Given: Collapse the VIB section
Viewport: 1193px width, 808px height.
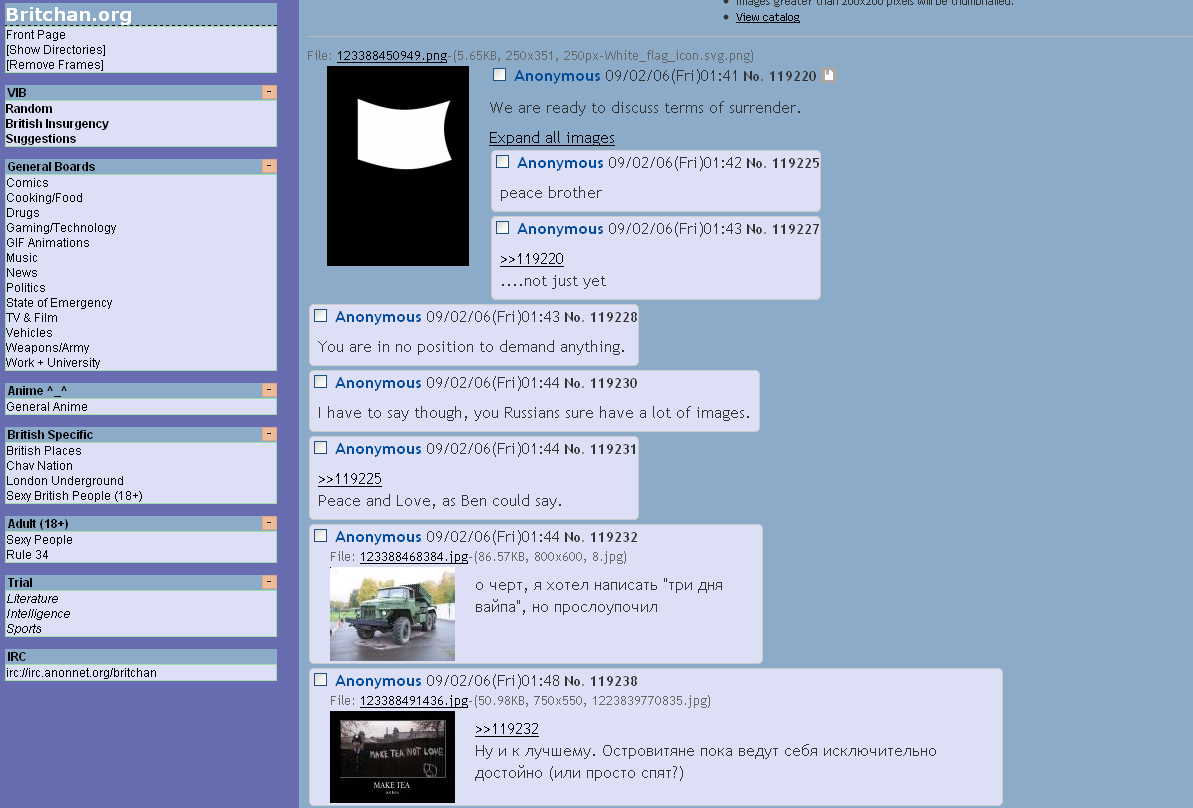Looking at the screenshot, I should pos(269,91).
